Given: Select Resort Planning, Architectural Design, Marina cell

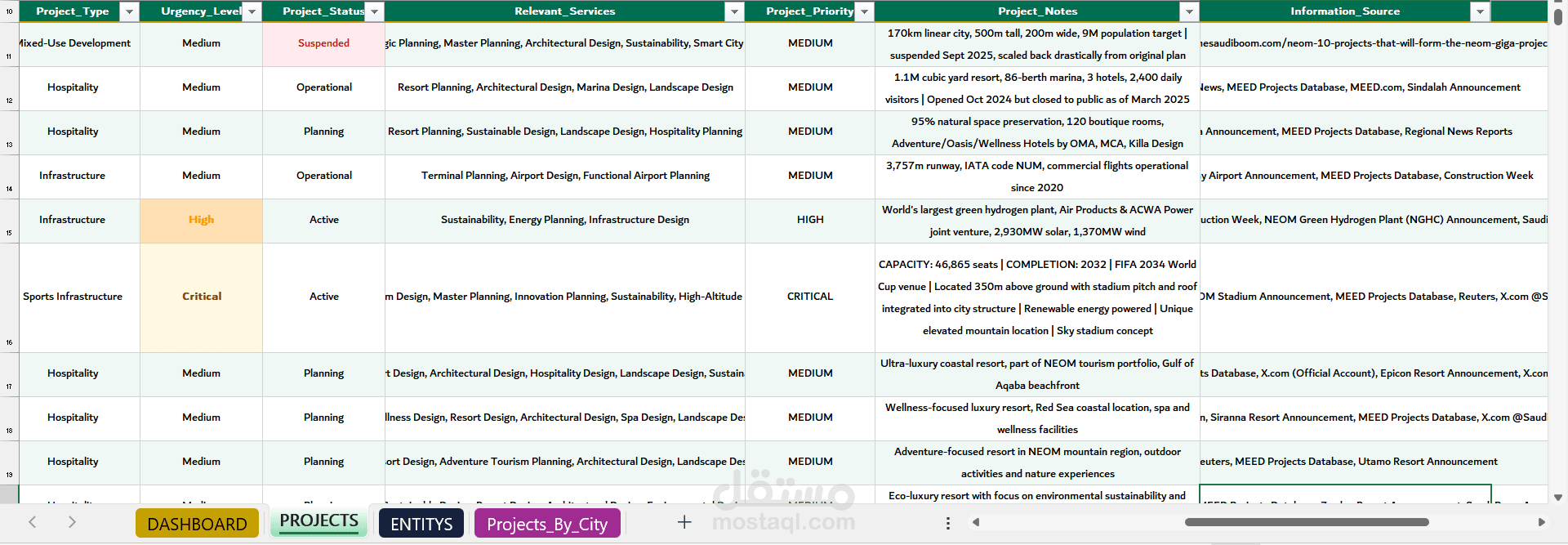Looking at the screenshot, I should (565, 88).
